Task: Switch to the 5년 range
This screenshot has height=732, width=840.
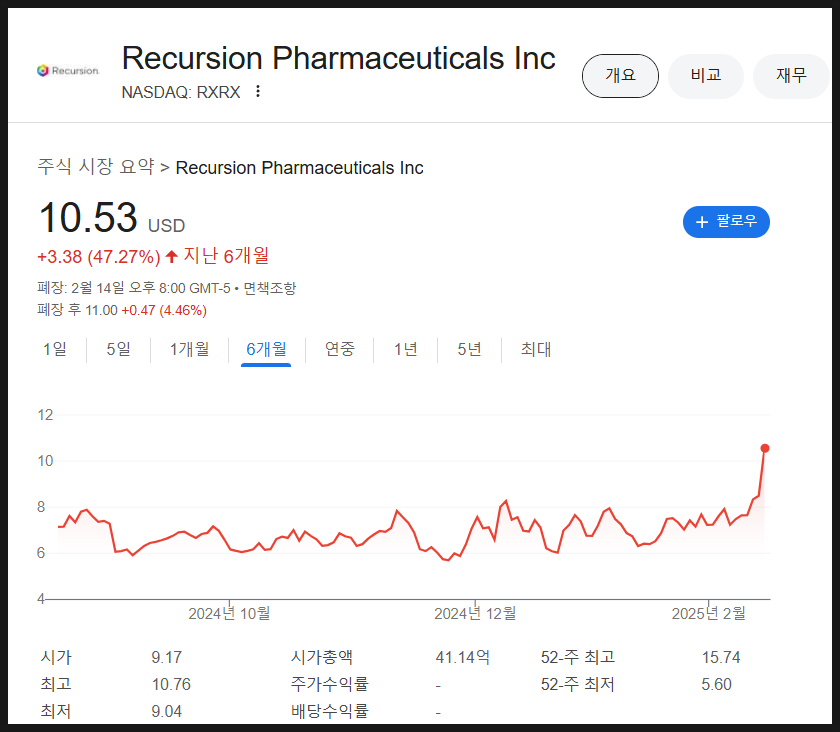Action: pos(469,350)
